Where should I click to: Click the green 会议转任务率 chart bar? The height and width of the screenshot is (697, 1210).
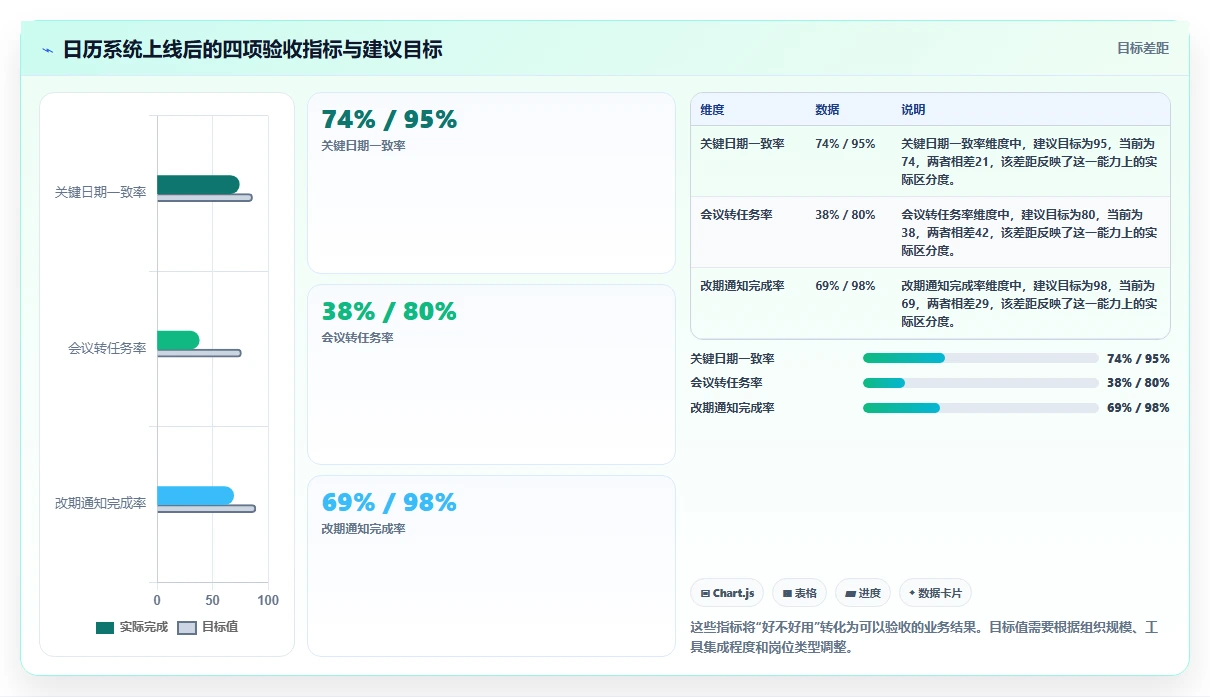coord(178,340)
